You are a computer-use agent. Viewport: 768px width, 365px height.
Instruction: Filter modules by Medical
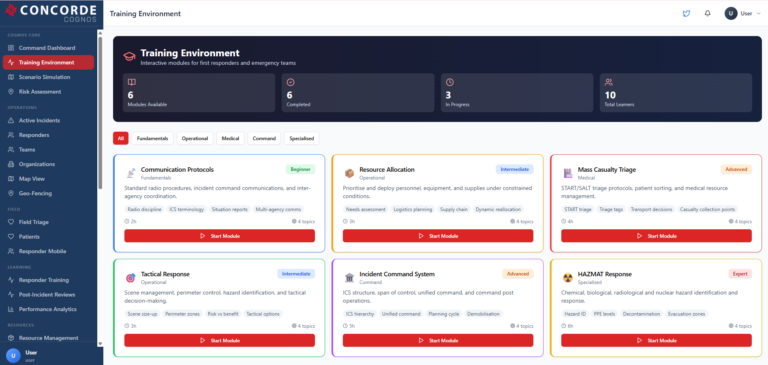point(230,139)
